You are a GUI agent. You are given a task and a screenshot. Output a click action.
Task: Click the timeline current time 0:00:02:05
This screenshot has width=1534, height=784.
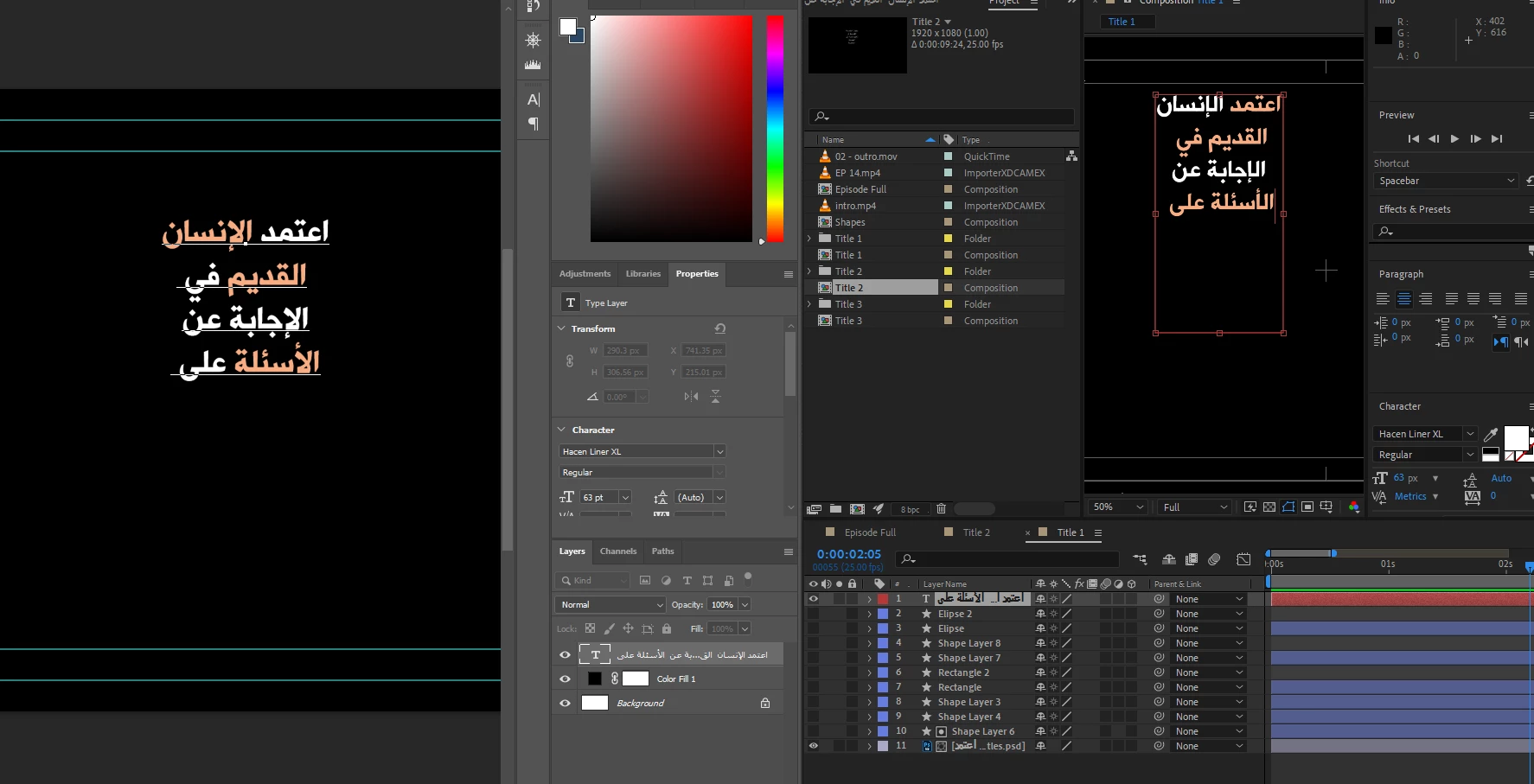[x=849, y=554]
